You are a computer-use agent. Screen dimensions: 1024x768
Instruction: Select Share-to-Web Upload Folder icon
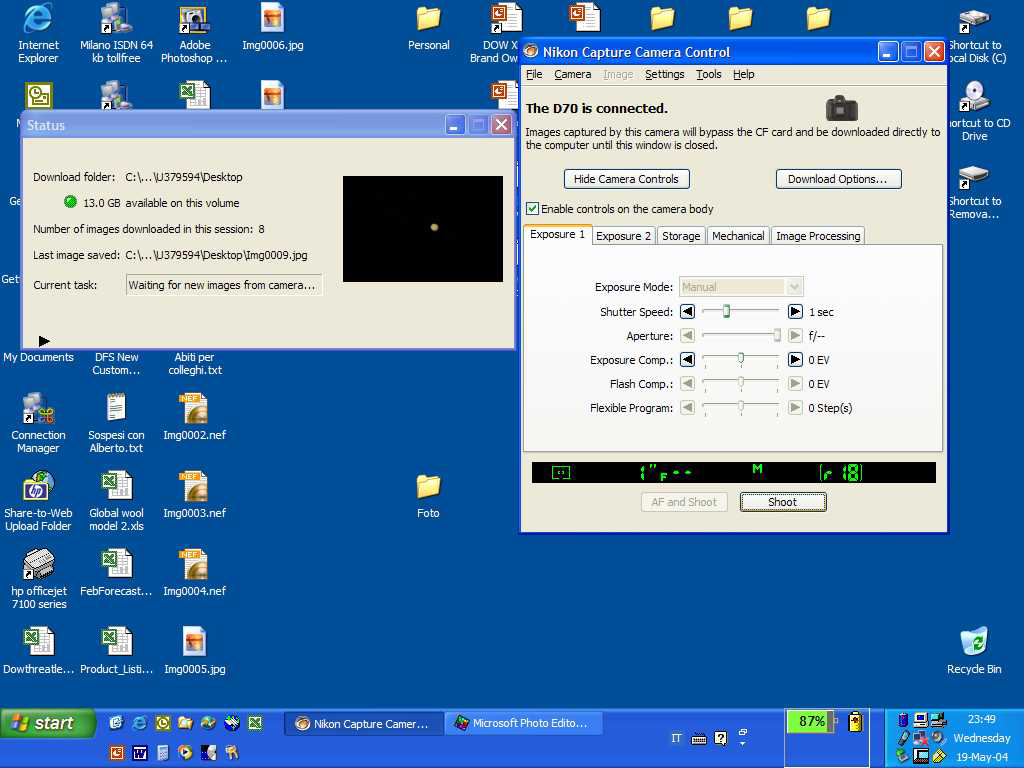38,501
